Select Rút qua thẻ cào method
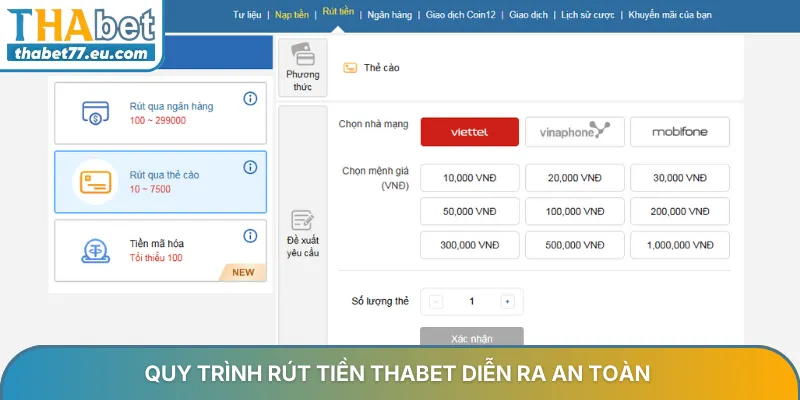This screenshot has height=400, width=800. (x=160, y=182)
